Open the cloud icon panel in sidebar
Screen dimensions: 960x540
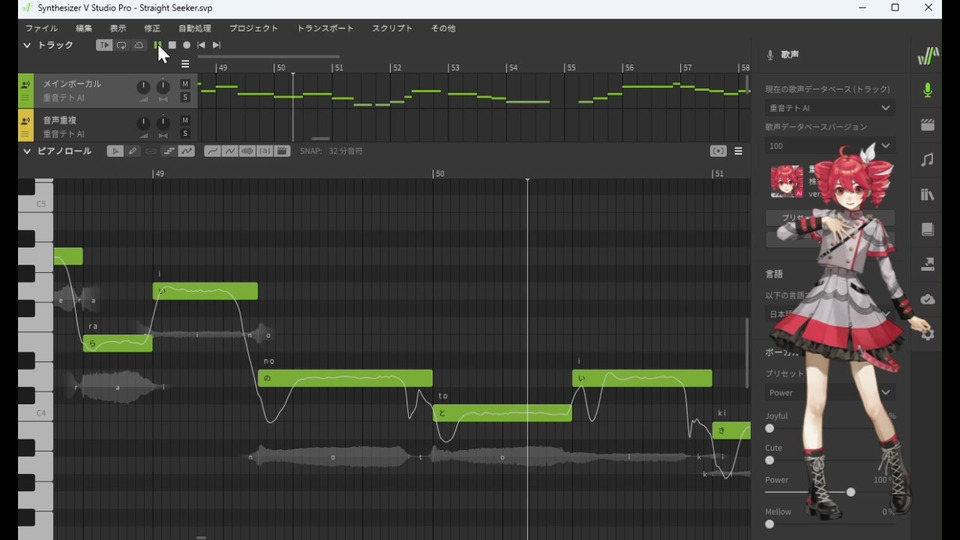(928, 299)
